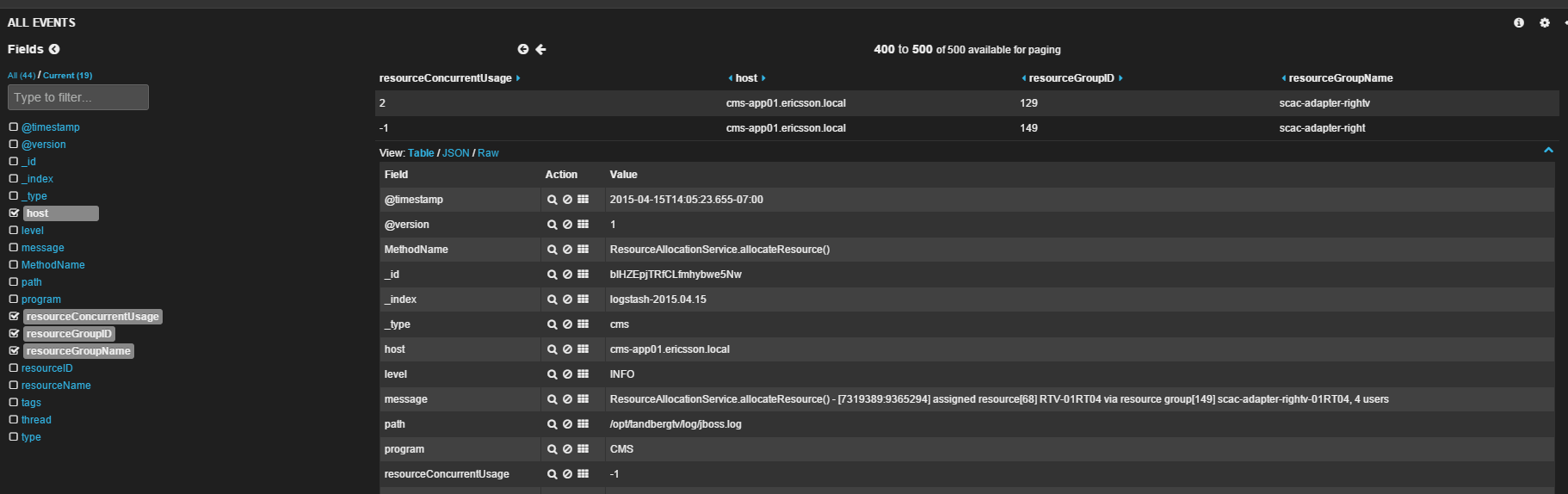Viewport: 1568px width, 494px height.
Task: Click the exclude (ban) icon for MethodName
Action: [x=567, y=250]
